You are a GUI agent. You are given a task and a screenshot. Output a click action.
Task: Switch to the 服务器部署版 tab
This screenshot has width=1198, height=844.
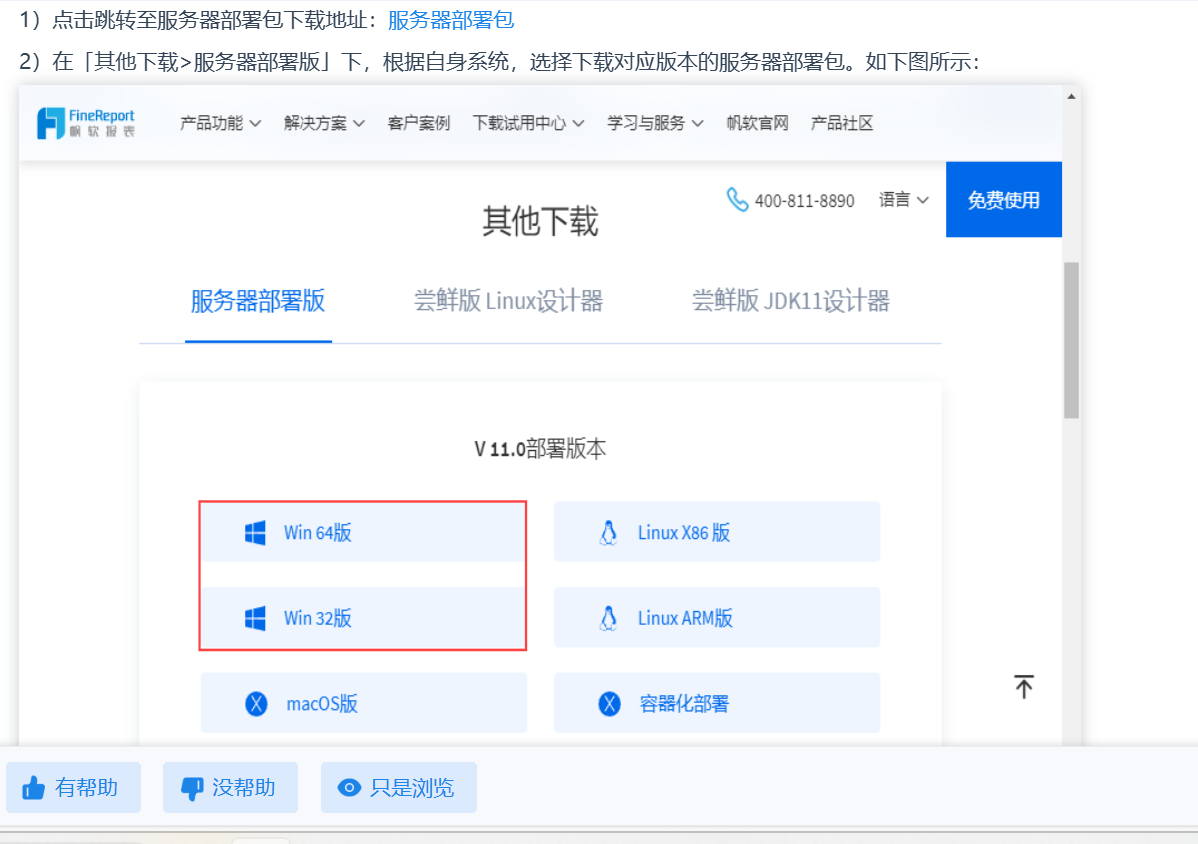tap(258, 301)
